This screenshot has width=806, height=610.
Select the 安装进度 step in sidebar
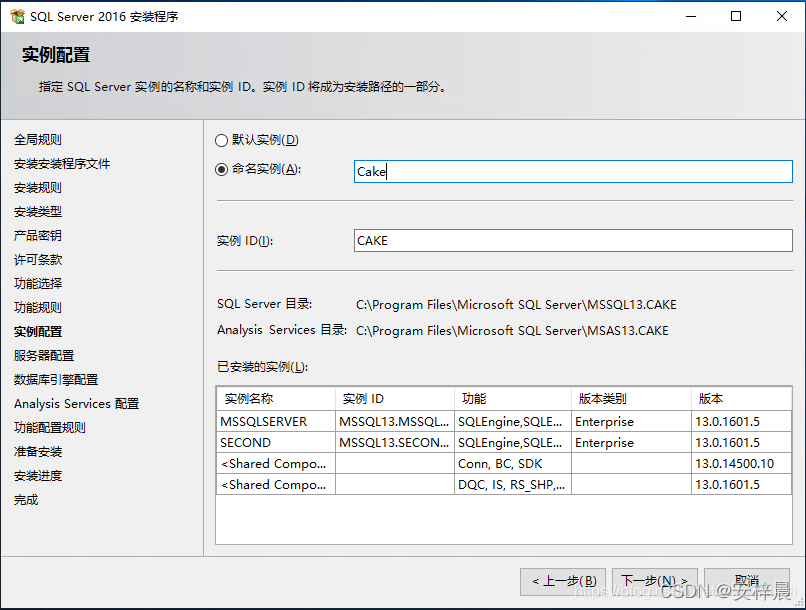(38, 476)
